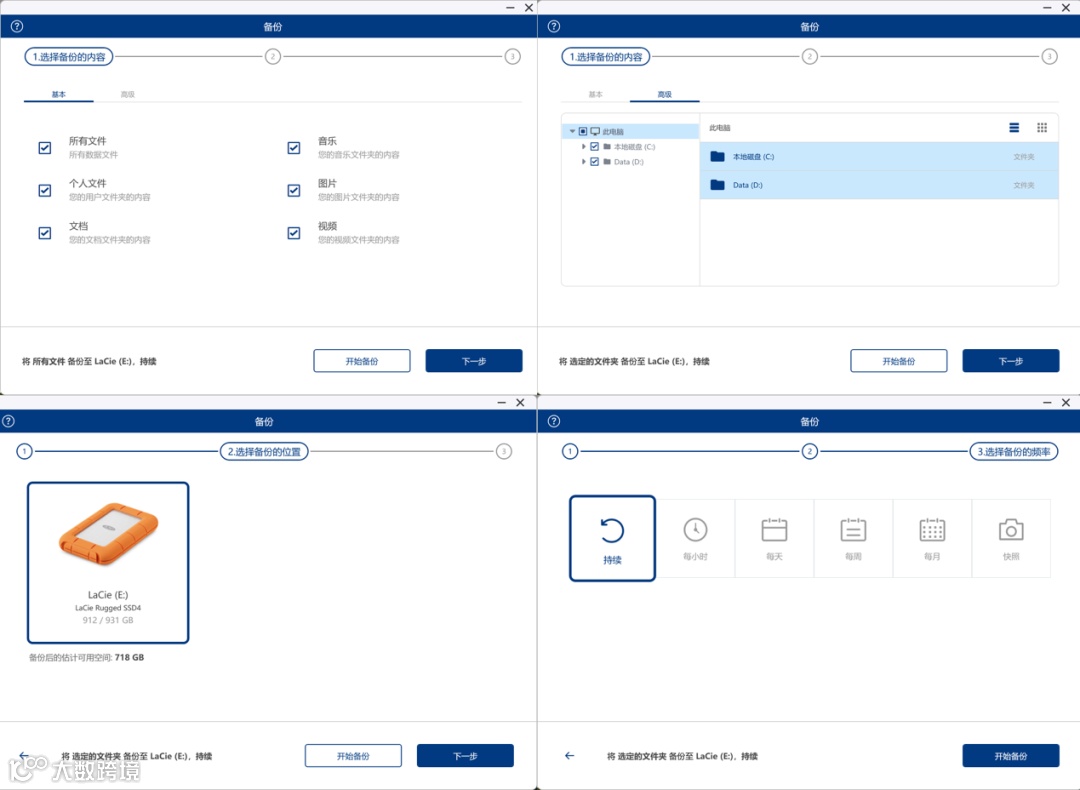Uncheck the 所有文件 checkbox
Screen dimensions: 1080x790
click(45, 147)
